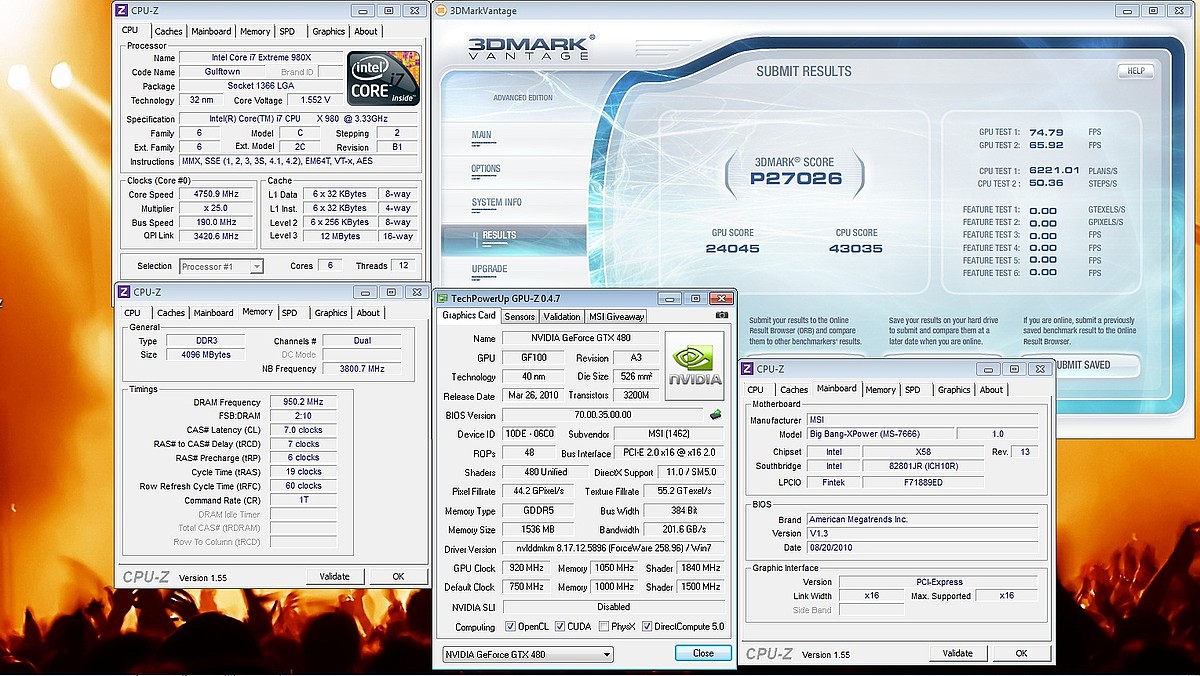Open the MSI Giveaway tab in GPU-Z
Screen dimensions: 1200x676
pyautogui.click(x=615, y=316)
